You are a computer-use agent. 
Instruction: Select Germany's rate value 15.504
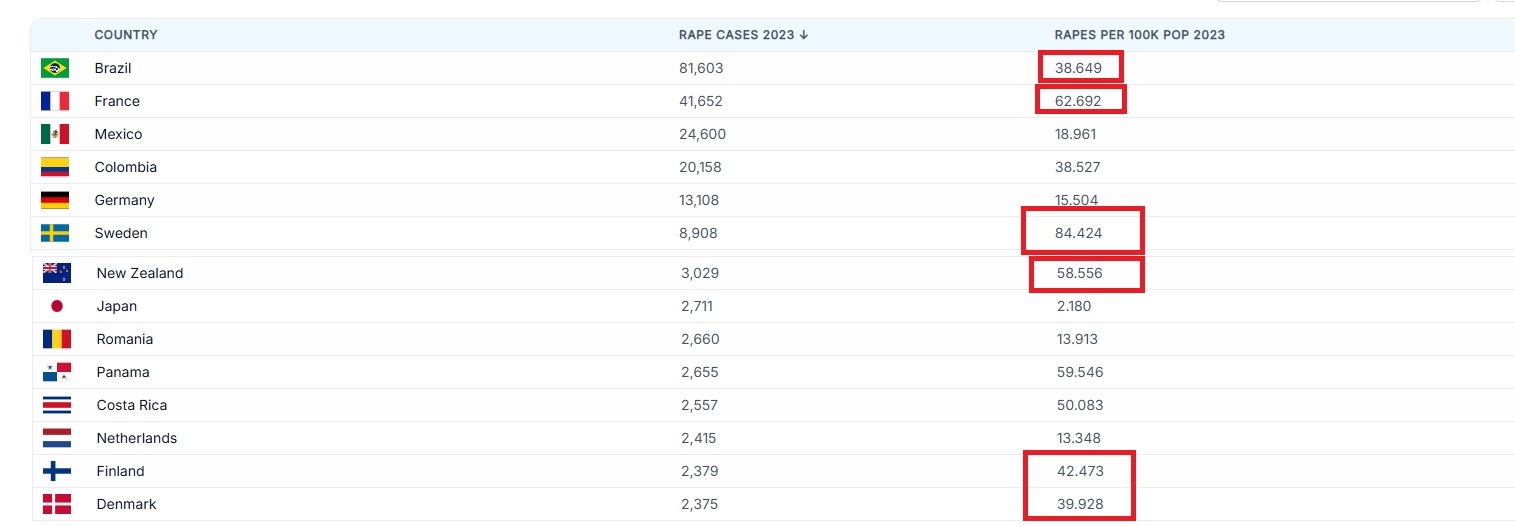tap(1076, 200)
